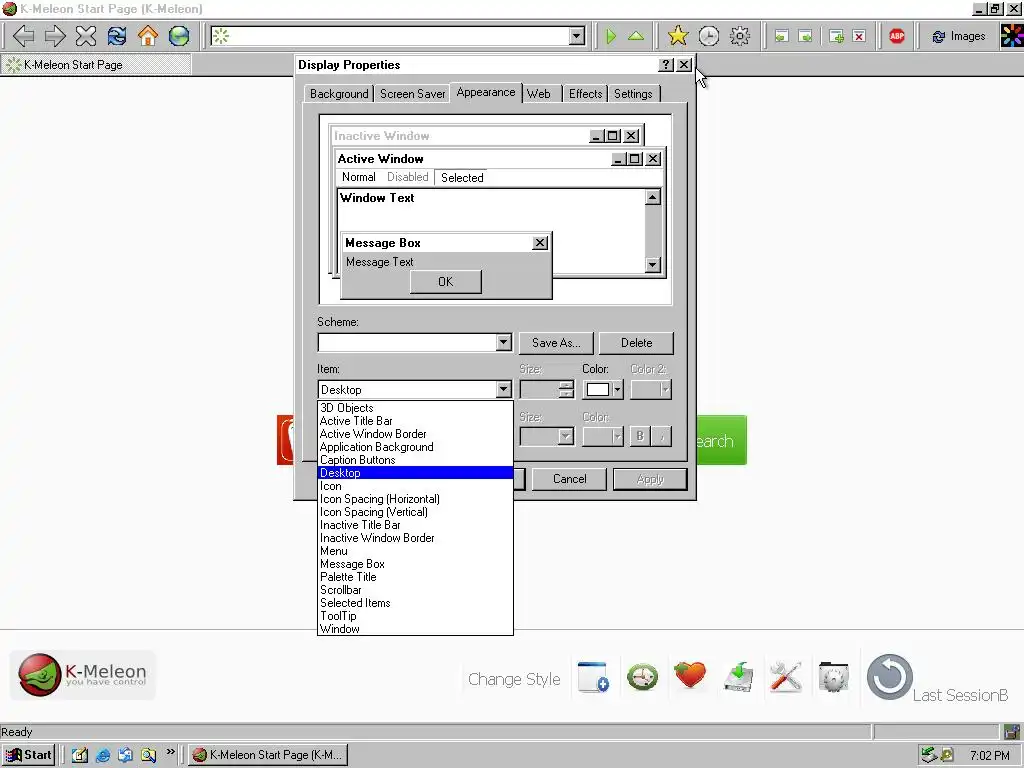
Task: Choose Palette Title from Item list
Action: tap(415, 577)
